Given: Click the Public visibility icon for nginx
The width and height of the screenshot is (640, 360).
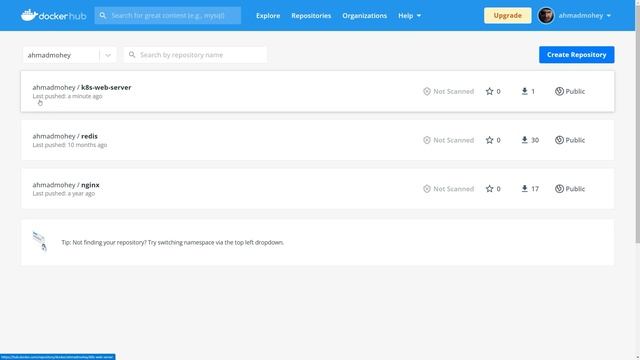Looking at the screenshot, I should tap(559, 189).
